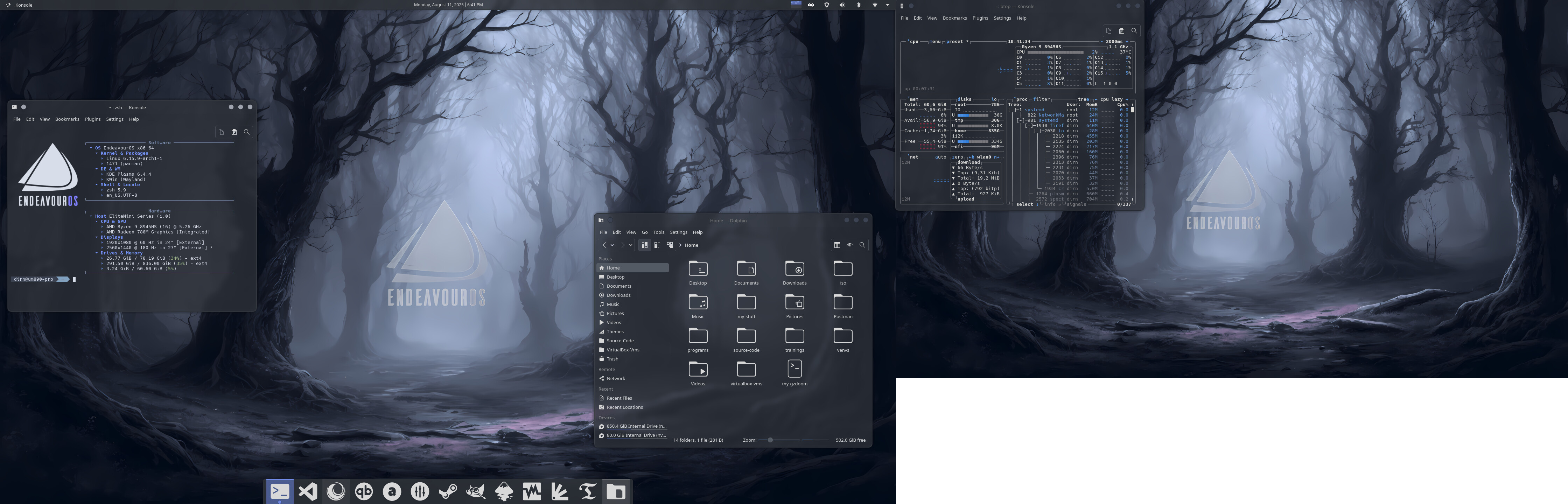This screenshot has height=504, width=1568.
Task: Launch Inkscape from the dock
Action: [504, 492]
